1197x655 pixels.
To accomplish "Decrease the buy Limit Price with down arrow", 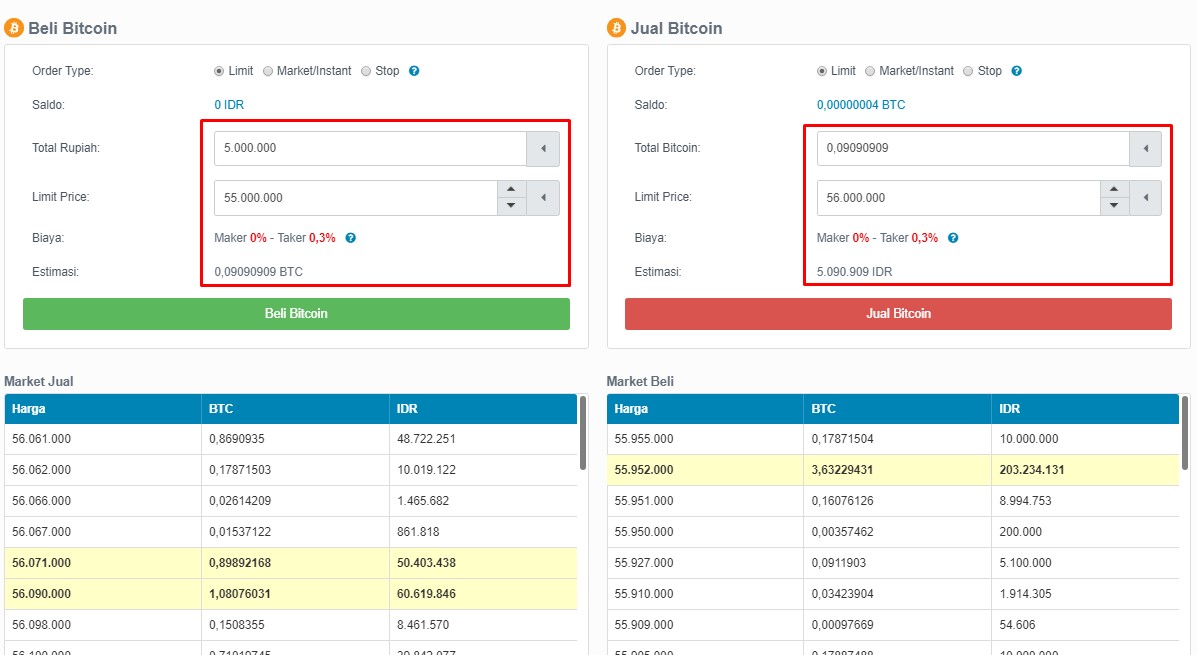I will coord(511,206).
